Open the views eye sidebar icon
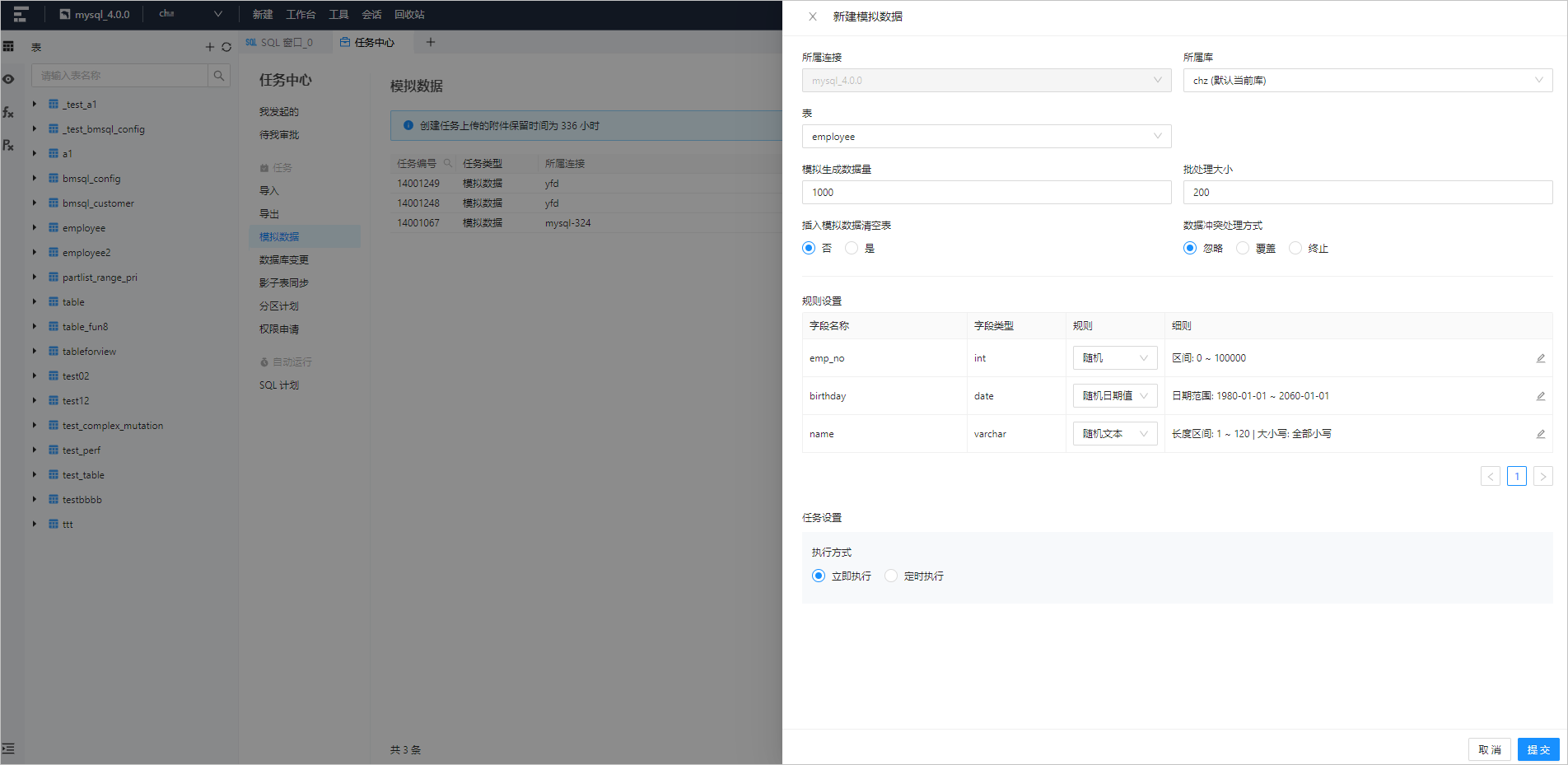 [8, 79]
